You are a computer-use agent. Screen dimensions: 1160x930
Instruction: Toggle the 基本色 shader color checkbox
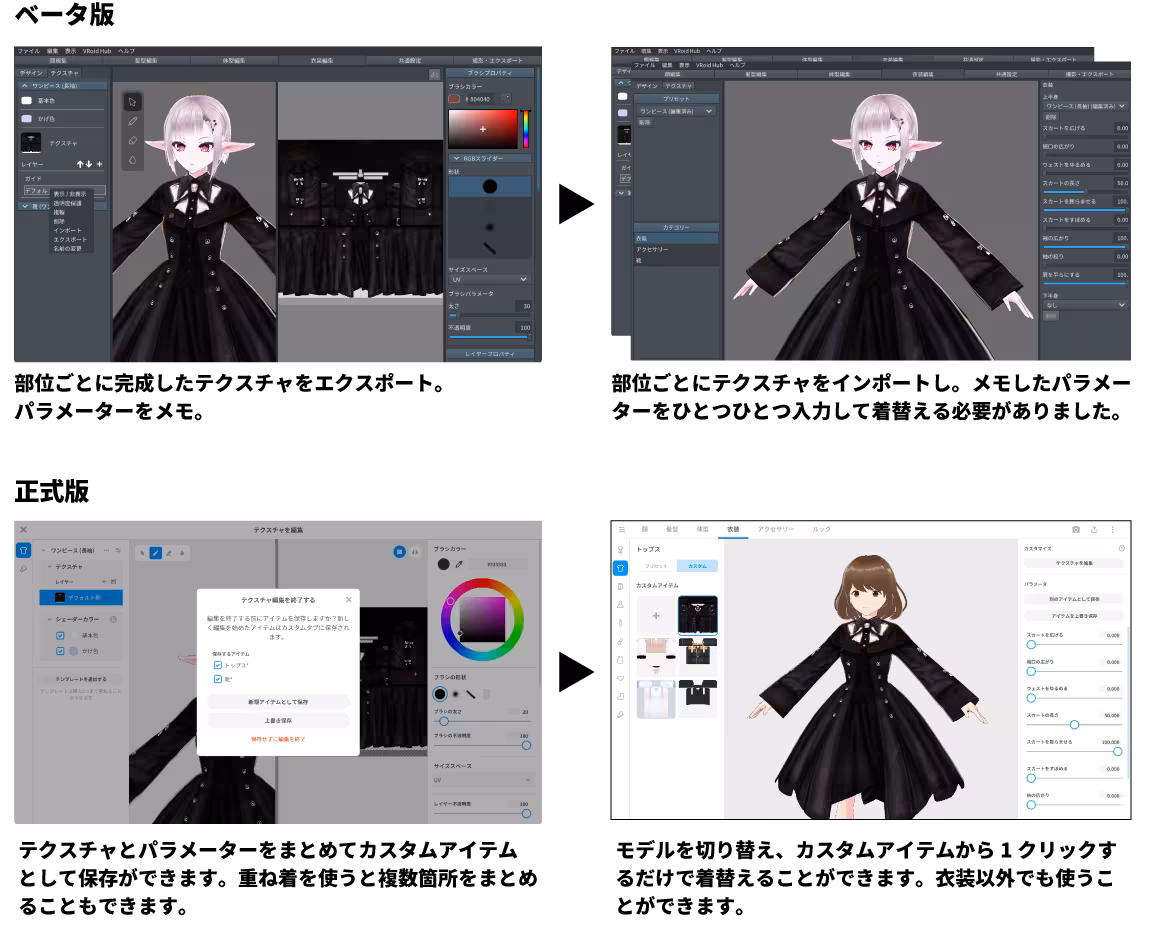coord(60,636)
